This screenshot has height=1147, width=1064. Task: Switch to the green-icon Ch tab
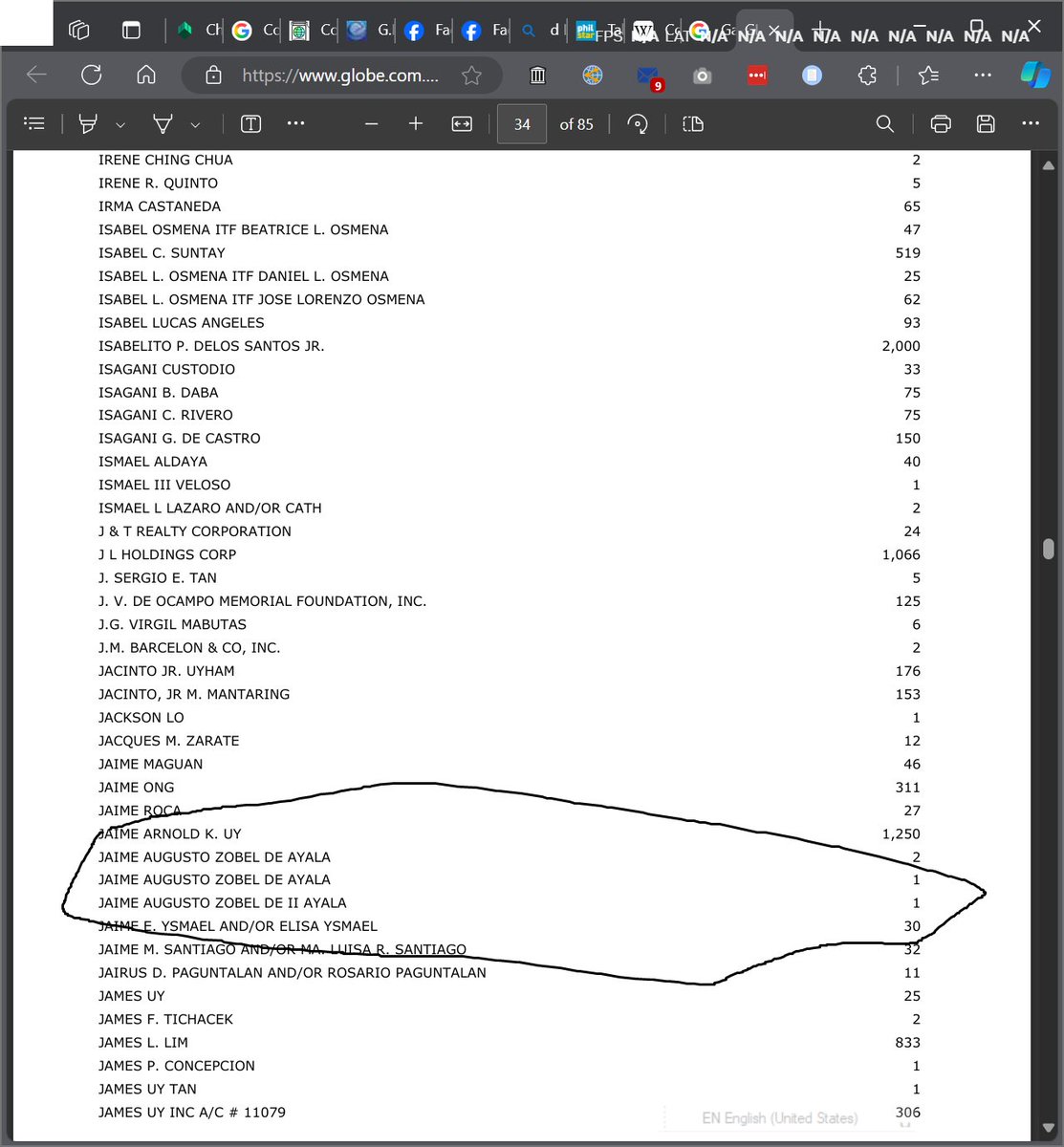[x=199, y=31]
